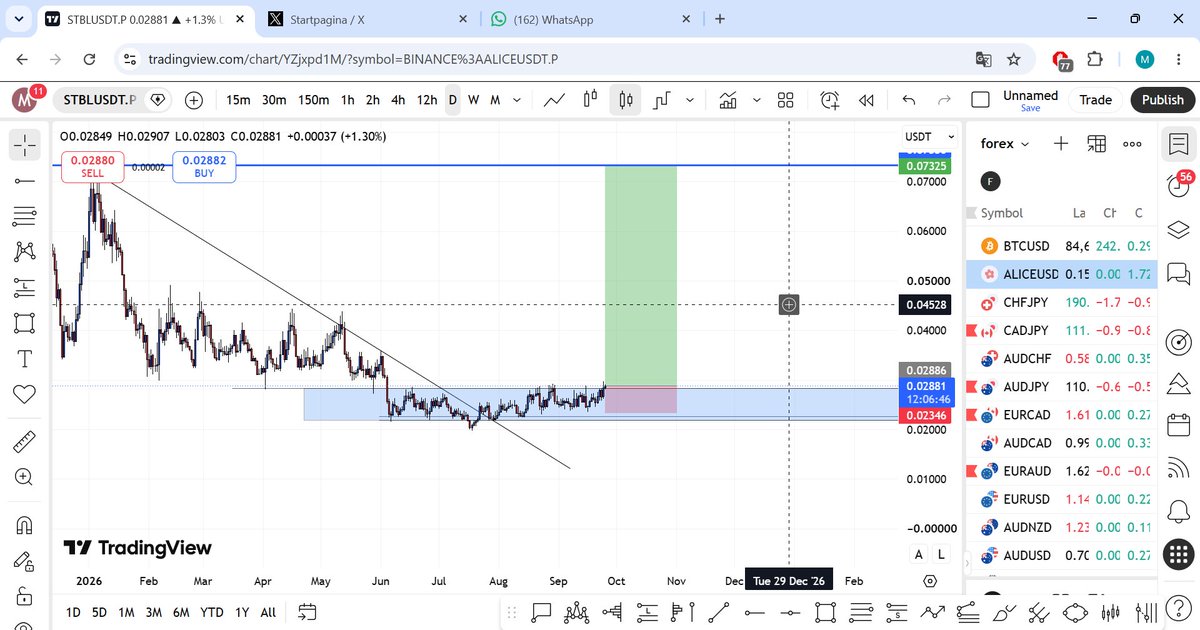The image size is (1200, 630).
Task: Select the ruler measure tool
Action: pyautogui.click(x=25, y=442)
